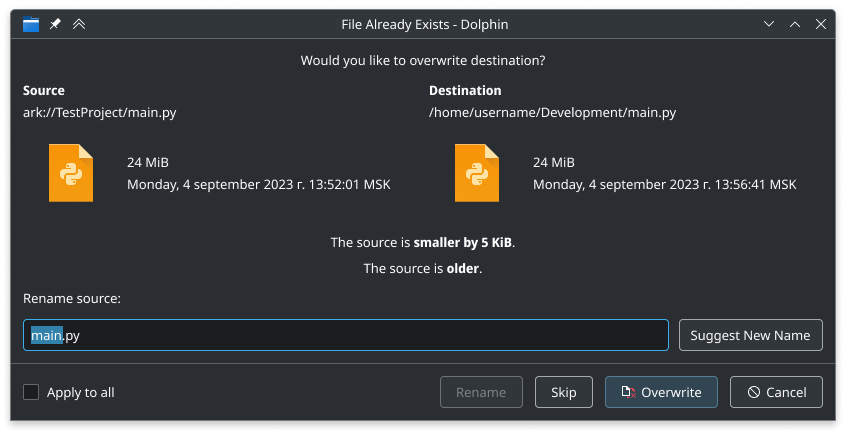Viewport: 846px width, 433px height.
Task: Click the greyed-out Rename button
Action: click(481, 392)
